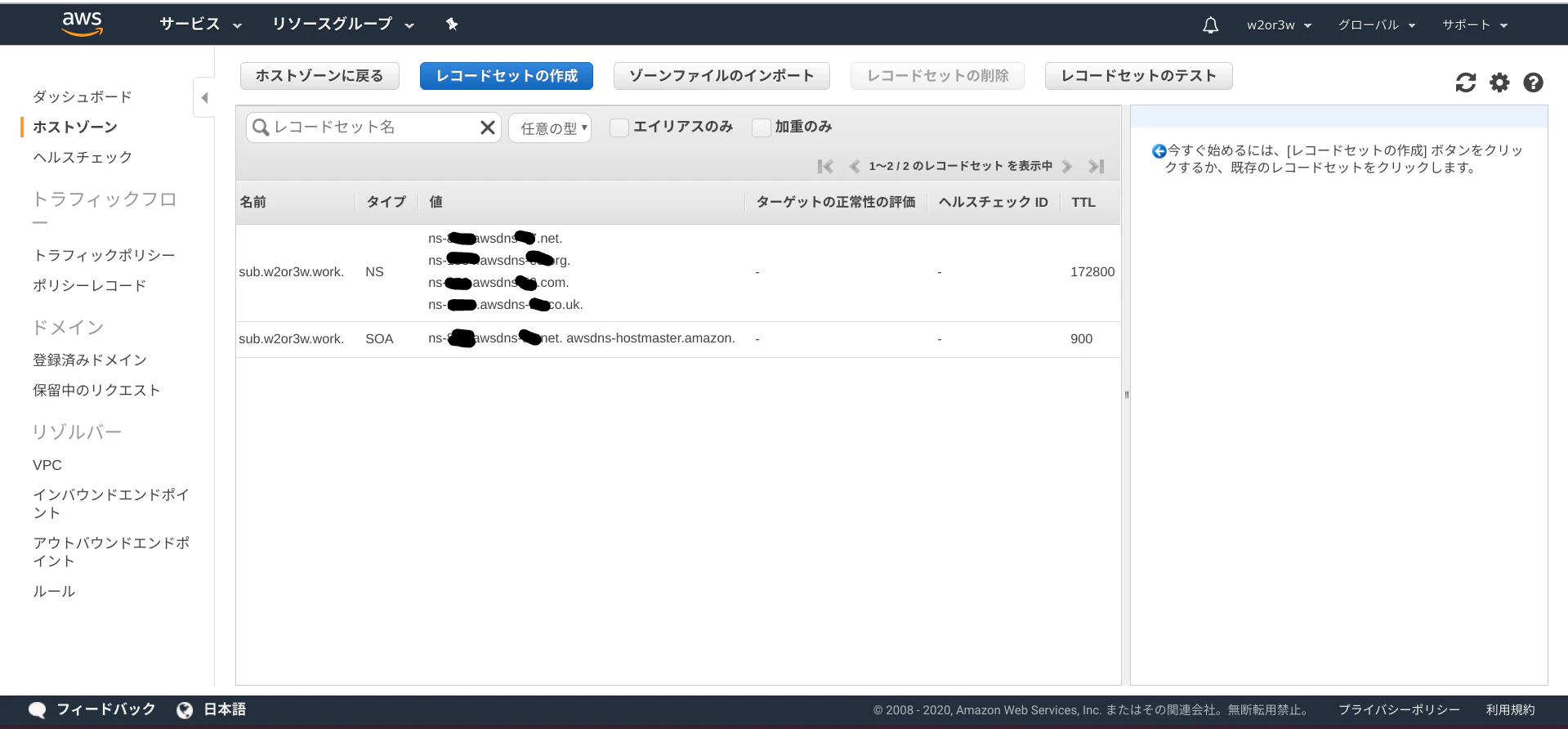Expand the サービス menu

point(200,25)
